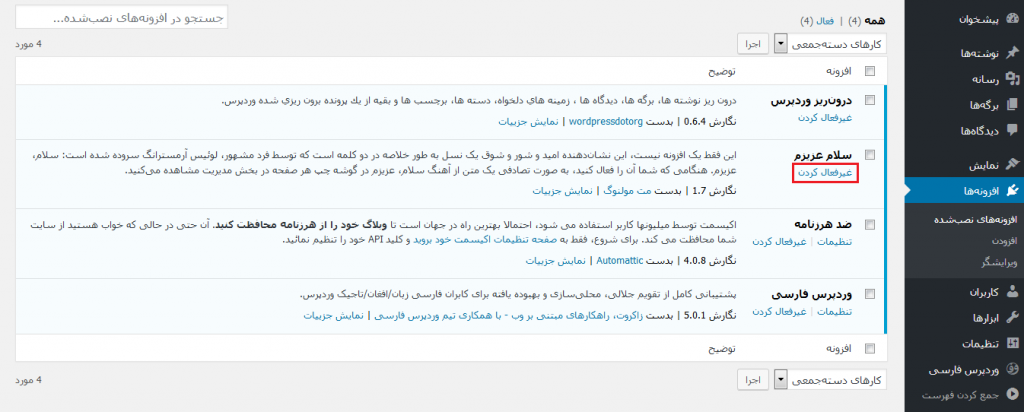Open نمایش جزییات for ضد هرزنامه
The image size is (1024, 412).
(556, 261)
